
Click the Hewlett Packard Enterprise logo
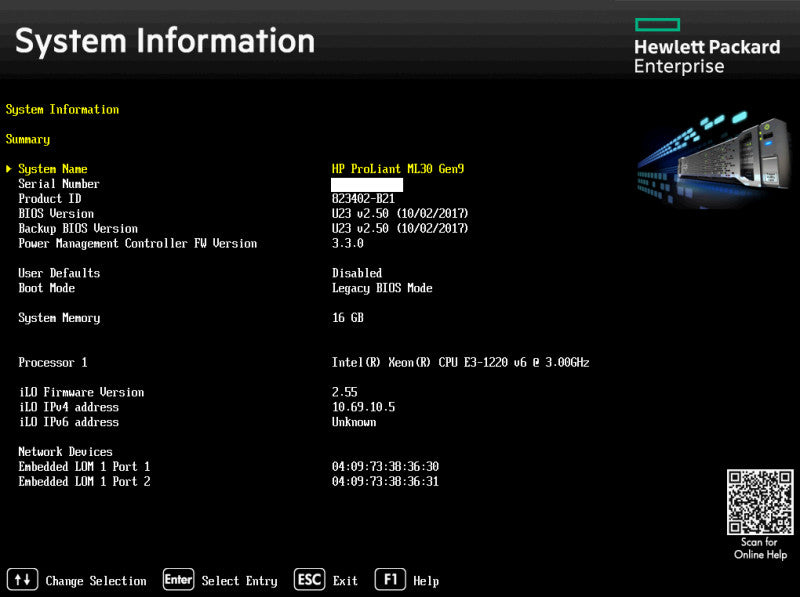tap(707, 46)
